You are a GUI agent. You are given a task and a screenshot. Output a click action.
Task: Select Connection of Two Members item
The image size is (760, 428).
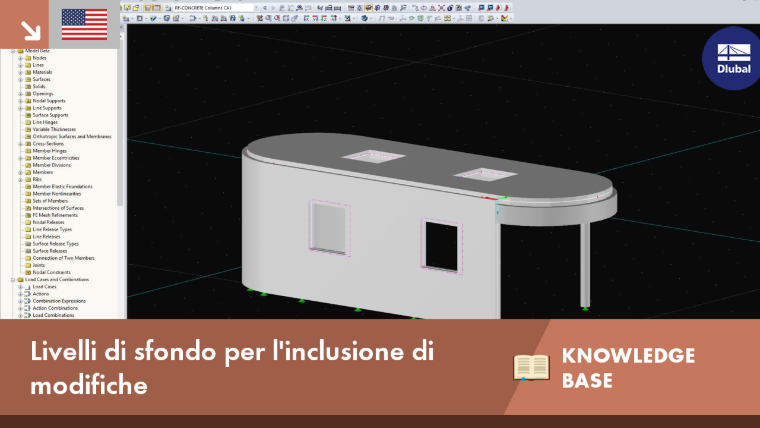click(63, 258)
